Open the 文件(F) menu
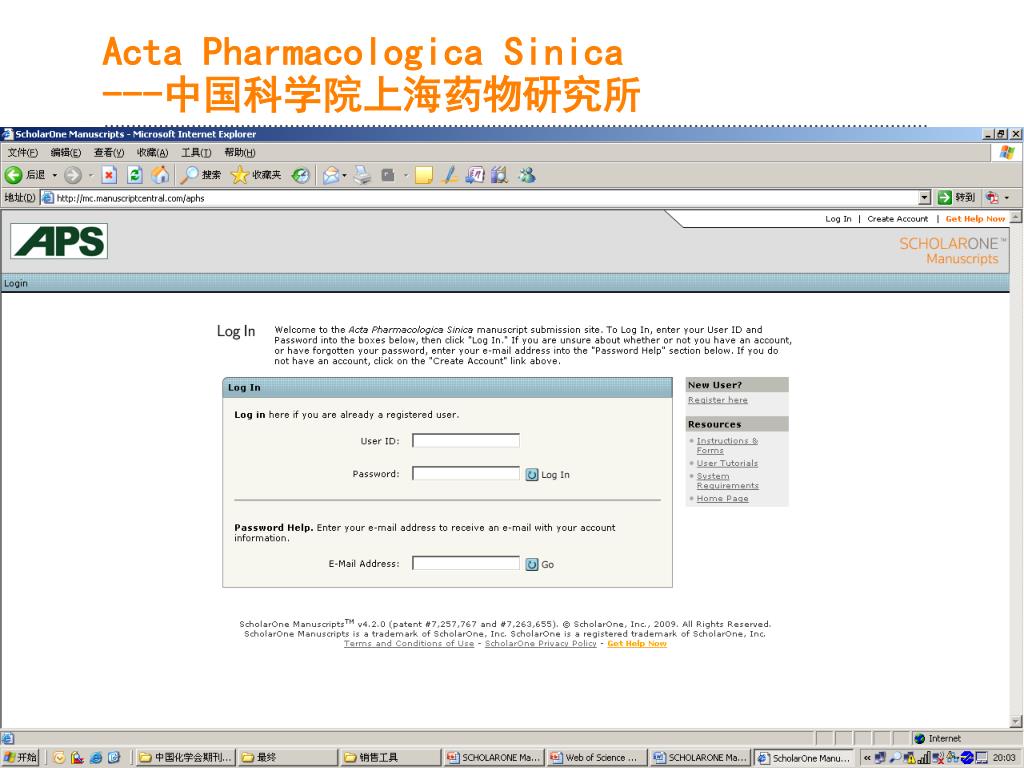This screenshot has height=768, width=1024. 23,153
